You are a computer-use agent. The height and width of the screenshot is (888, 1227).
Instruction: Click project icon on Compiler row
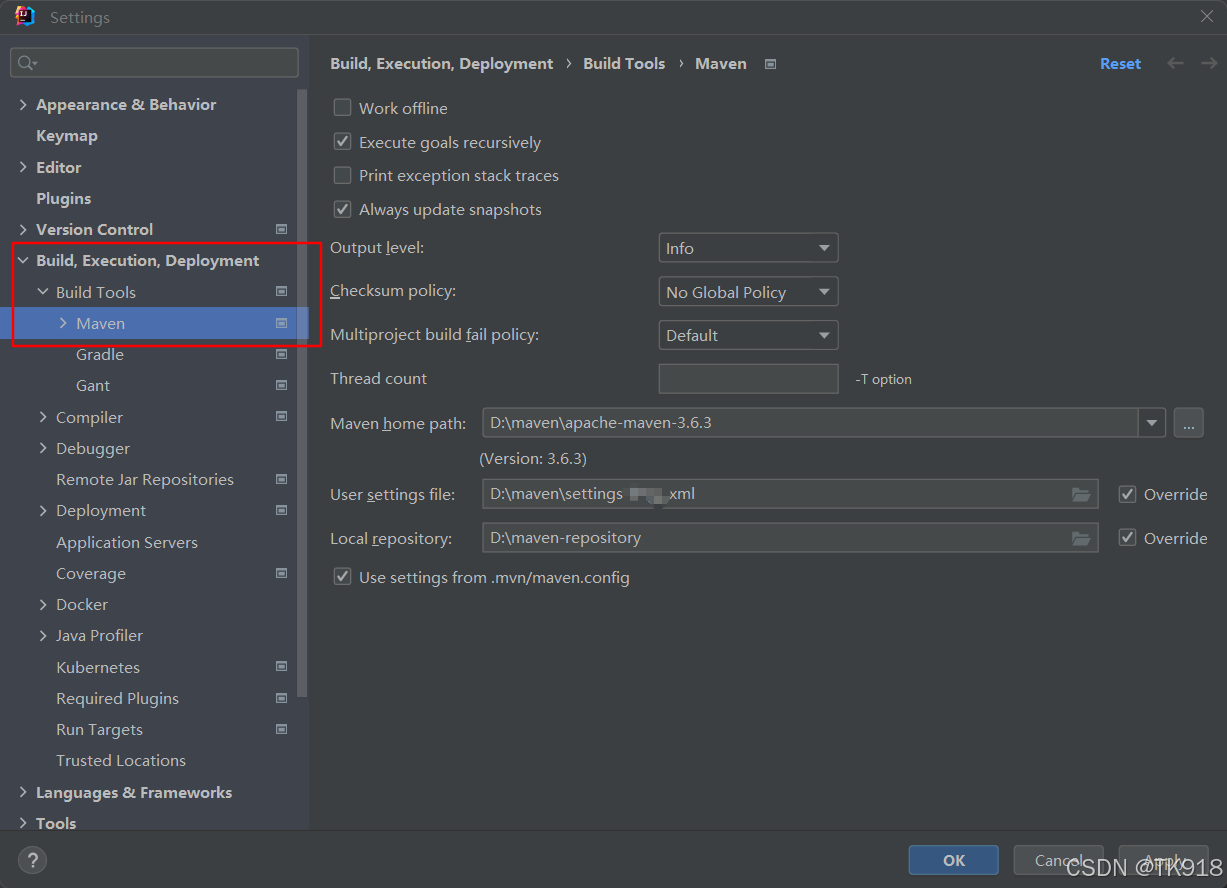[x=281, y=417]
